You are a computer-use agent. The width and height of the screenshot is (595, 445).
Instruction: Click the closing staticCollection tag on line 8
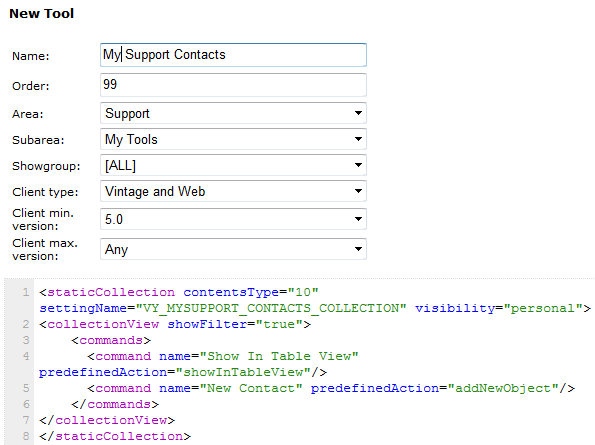[x=115, y=436]
